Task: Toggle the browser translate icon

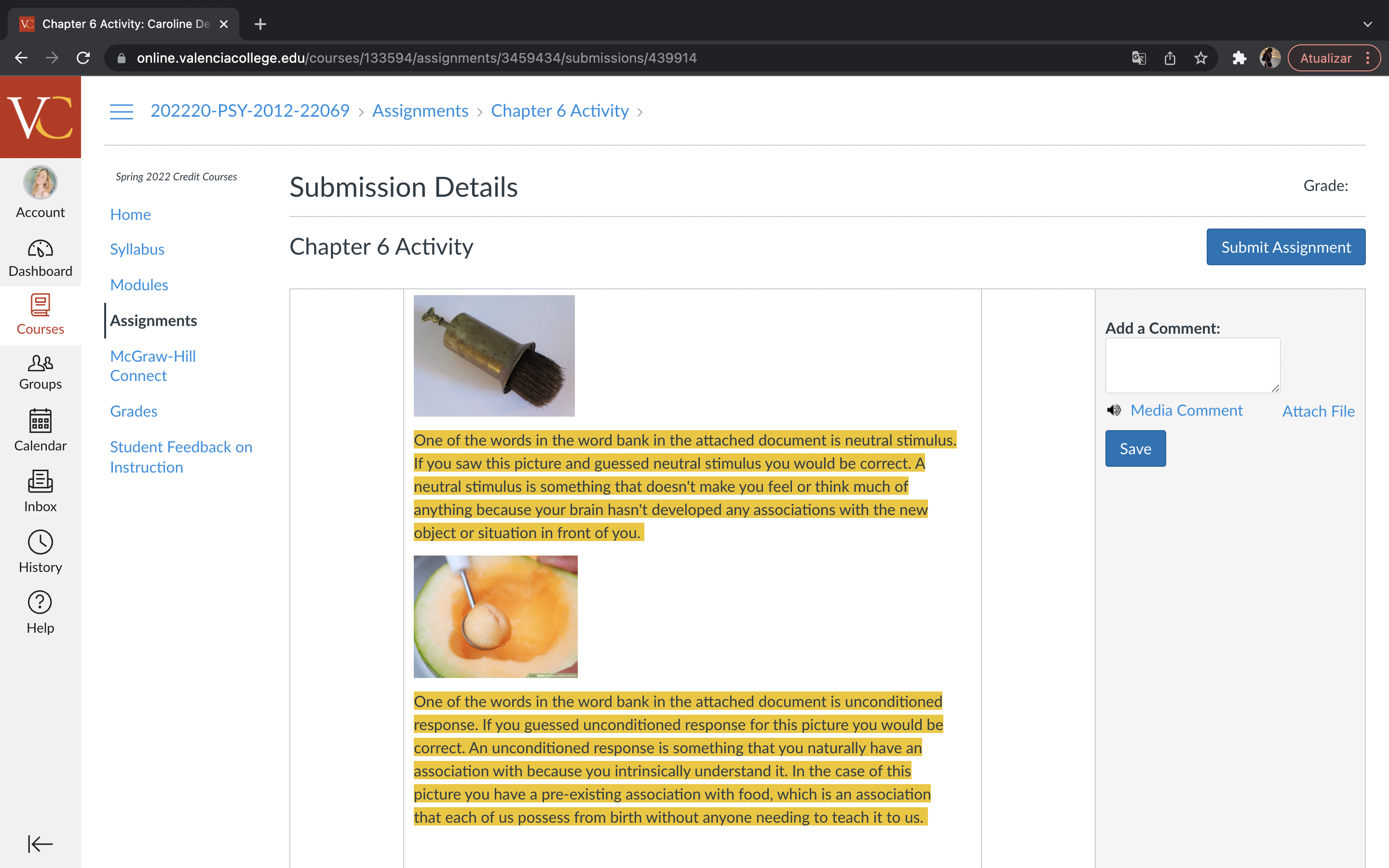Action: click(x=1138, y=58)
